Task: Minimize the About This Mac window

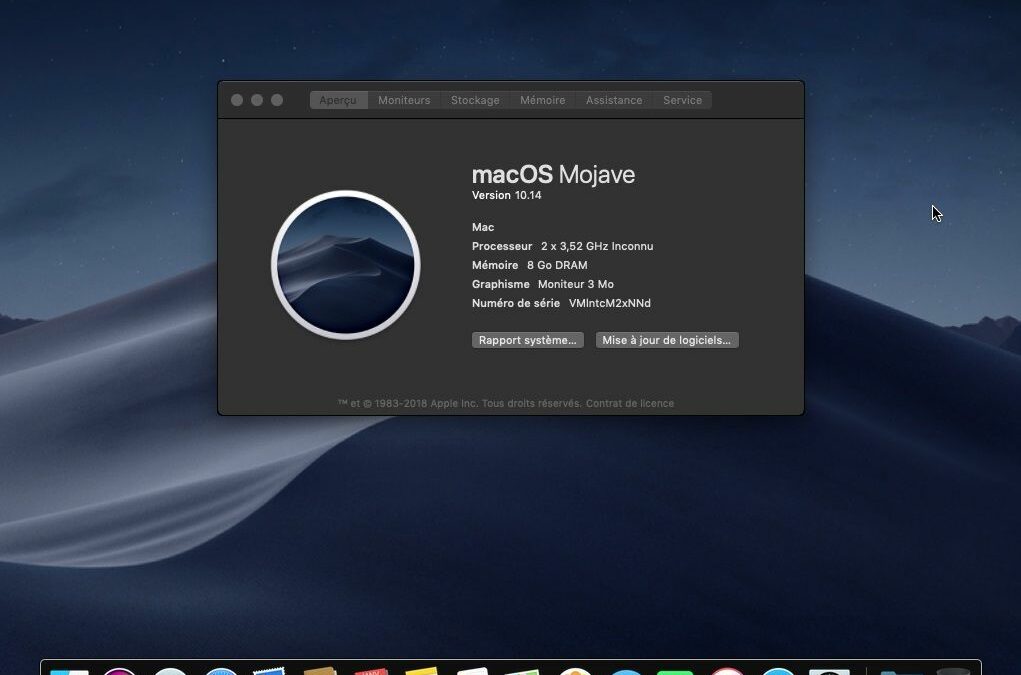Action: tap(257, 100)
